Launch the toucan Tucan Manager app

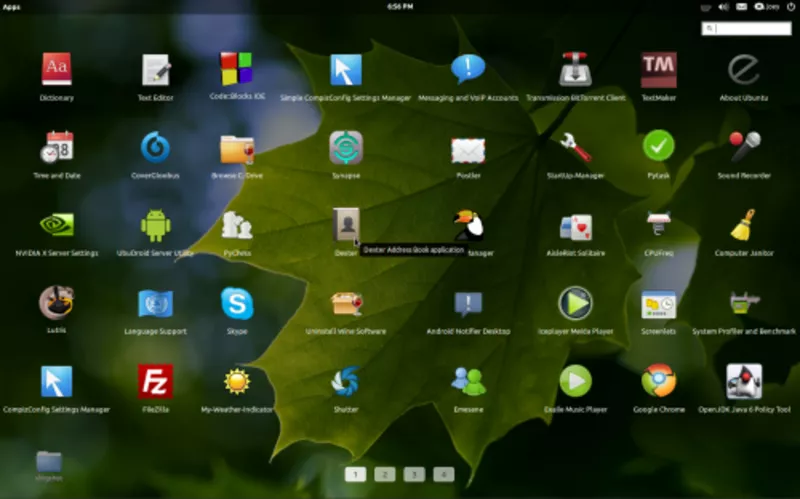[468, 225]
